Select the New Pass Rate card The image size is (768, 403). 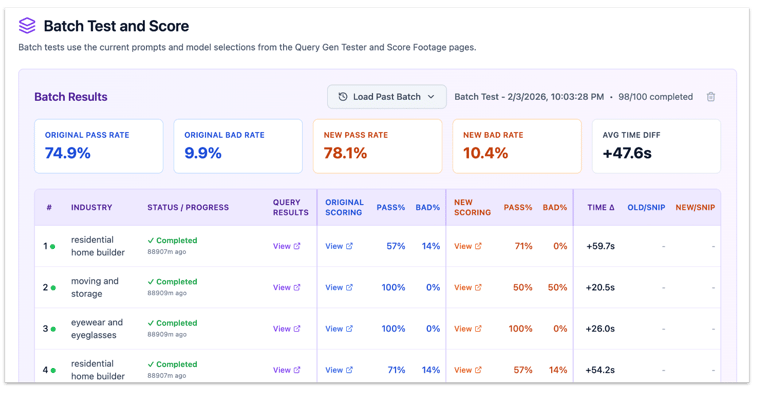378,146
